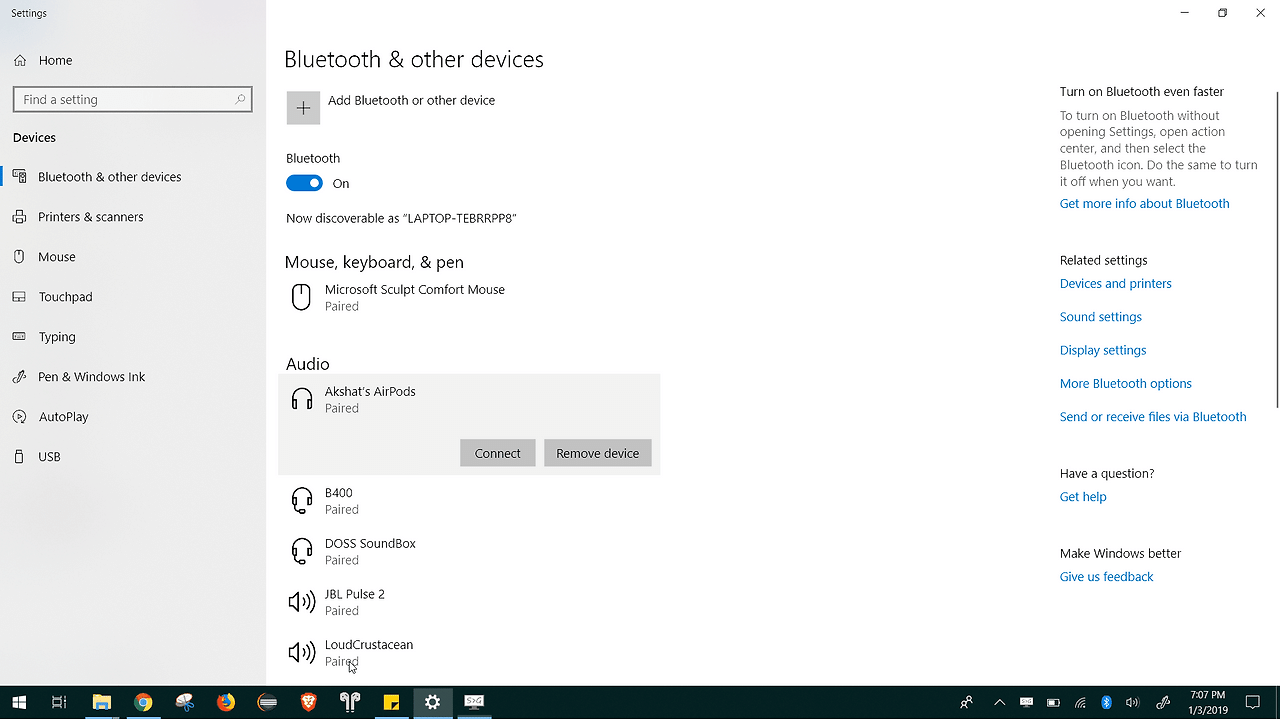Click the search magnifier in Find a setting
The height and width of the screenshot is (719, 1280).
pos(240,100)
